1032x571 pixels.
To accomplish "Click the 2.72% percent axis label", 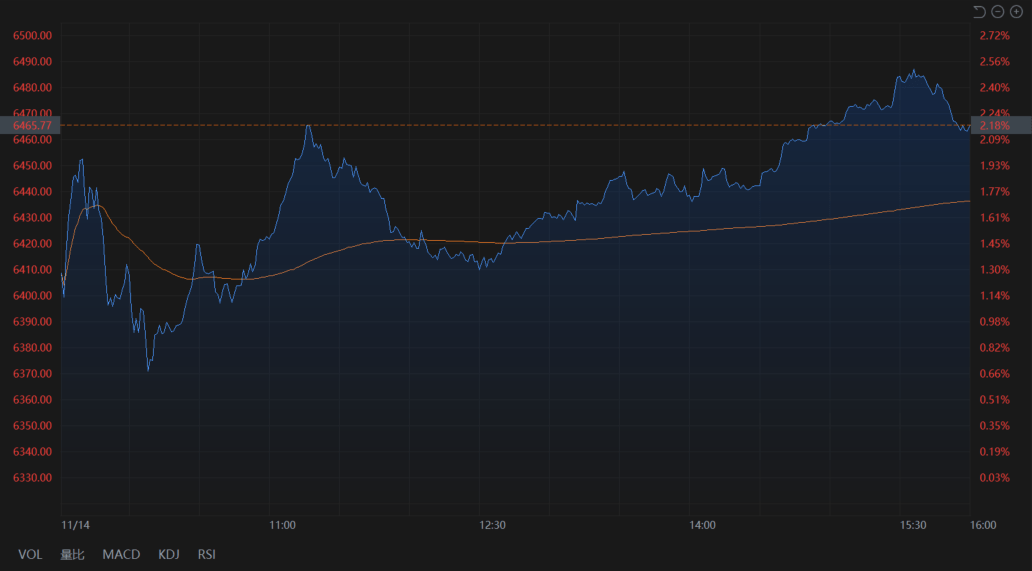I will tap(994, 36).
